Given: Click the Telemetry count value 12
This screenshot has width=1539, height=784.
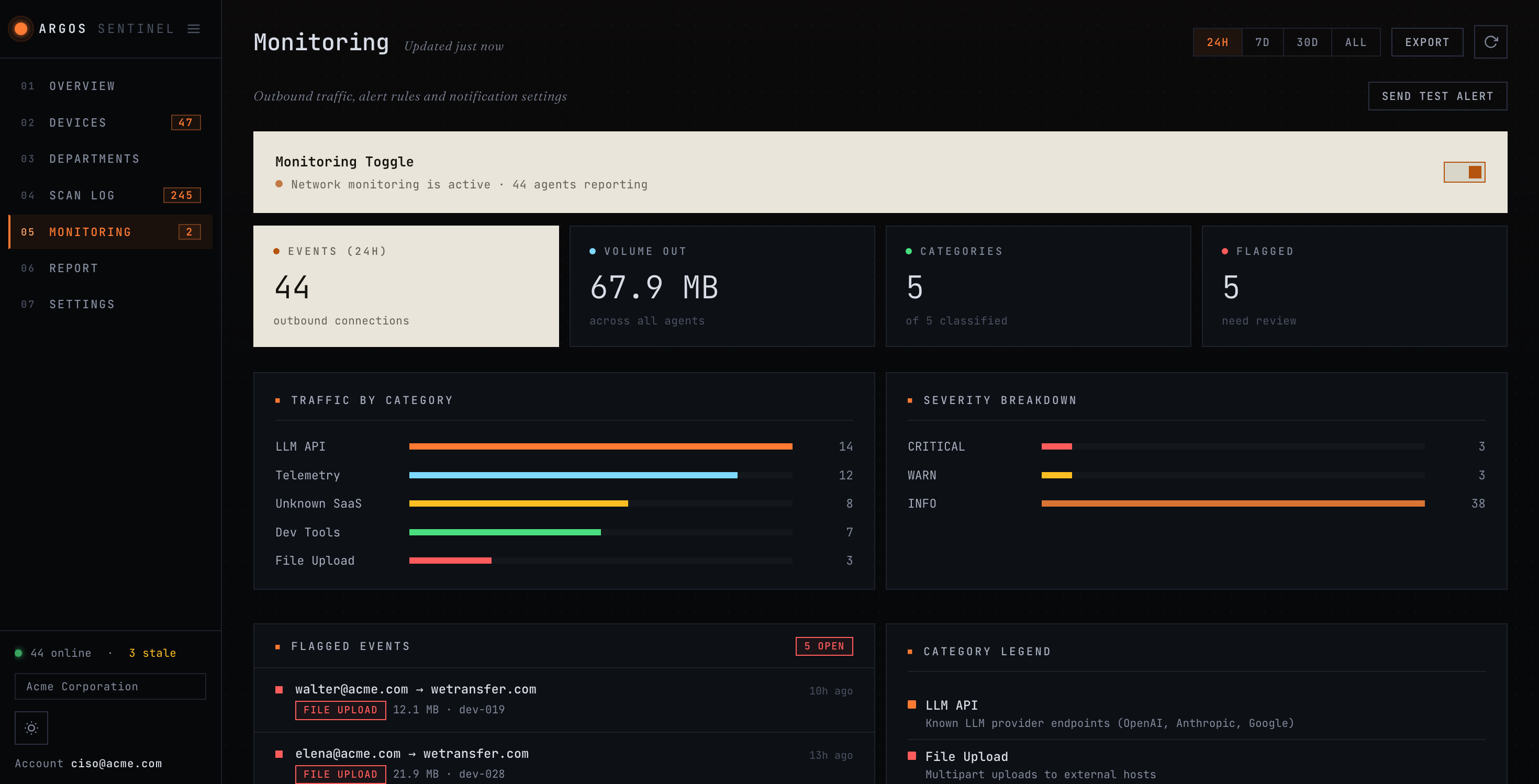Looking at the screenshot, I should tap(845, 475).
